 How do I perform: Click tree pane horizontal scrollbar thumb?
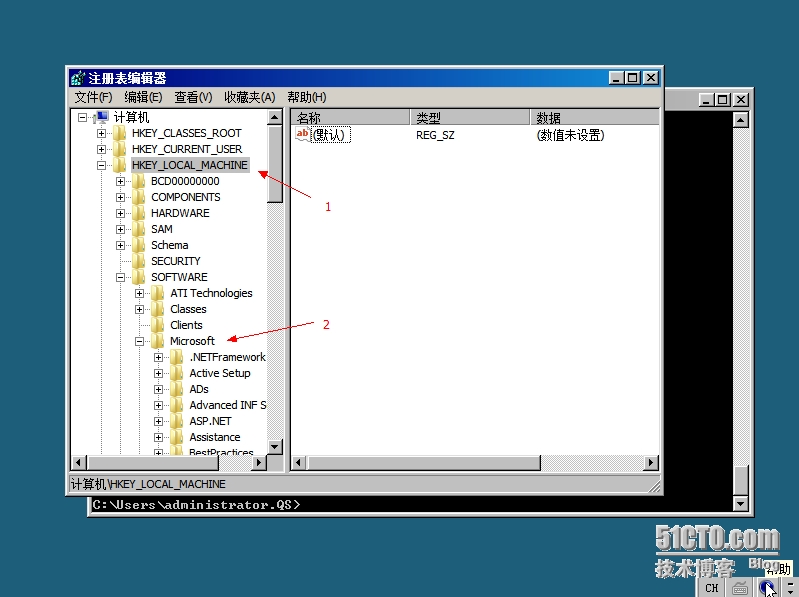click(x=153, y=463)
